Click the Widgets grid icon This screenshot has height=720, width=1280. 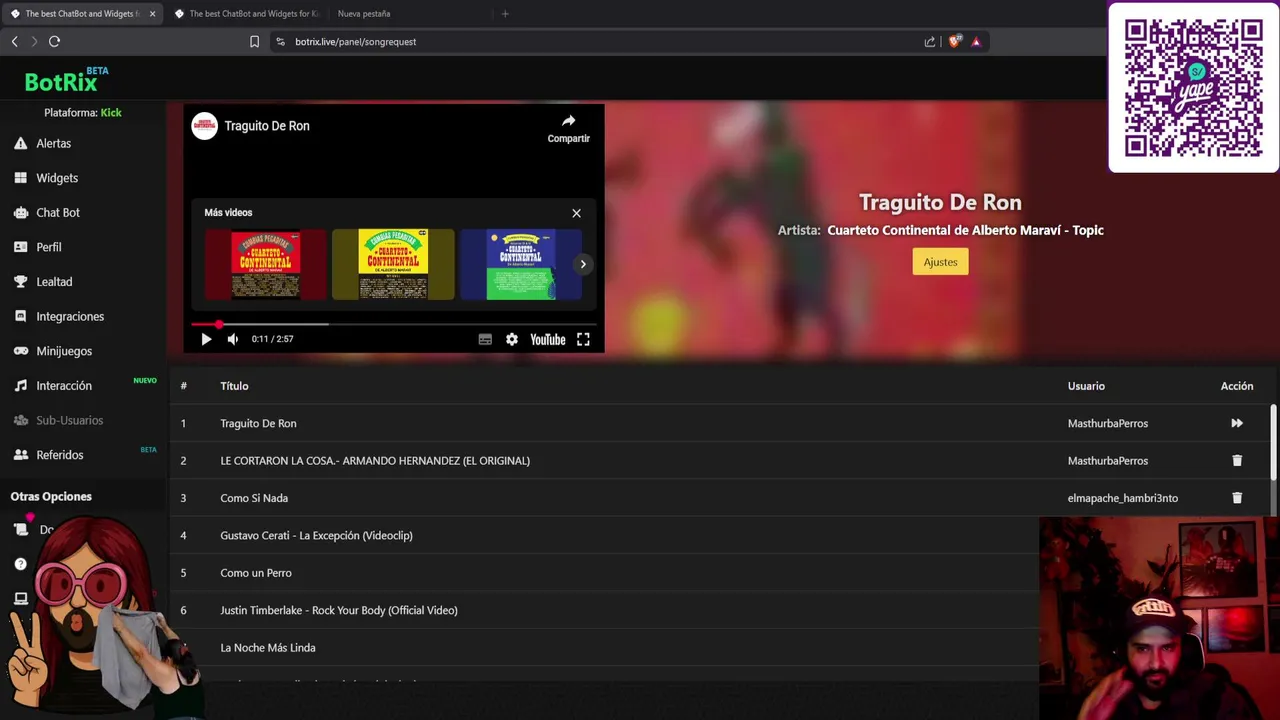(x=20, y=178)
